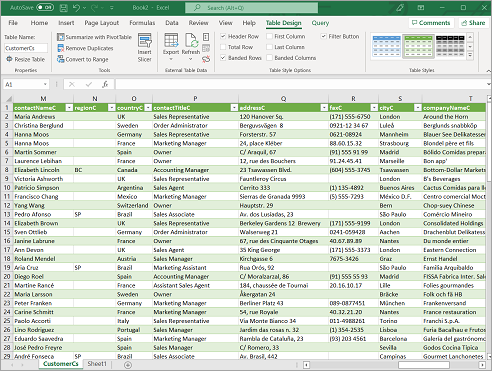This screenshot has width=492, height=371.
Task: Click the Redo arrow icon
Action: click(94, 8)
